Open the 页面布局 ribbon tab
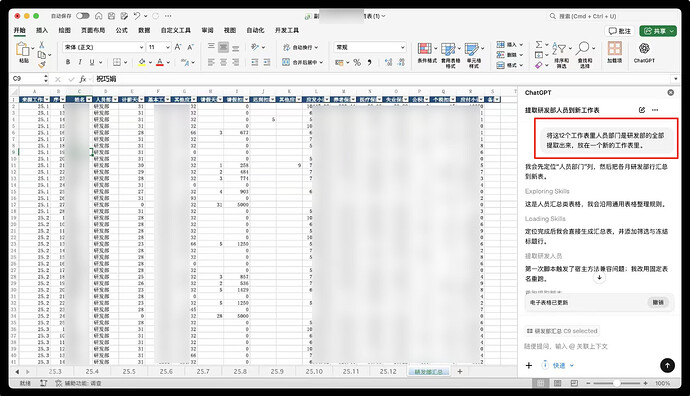This screenshot has height=396, width=690. [93, 30]
